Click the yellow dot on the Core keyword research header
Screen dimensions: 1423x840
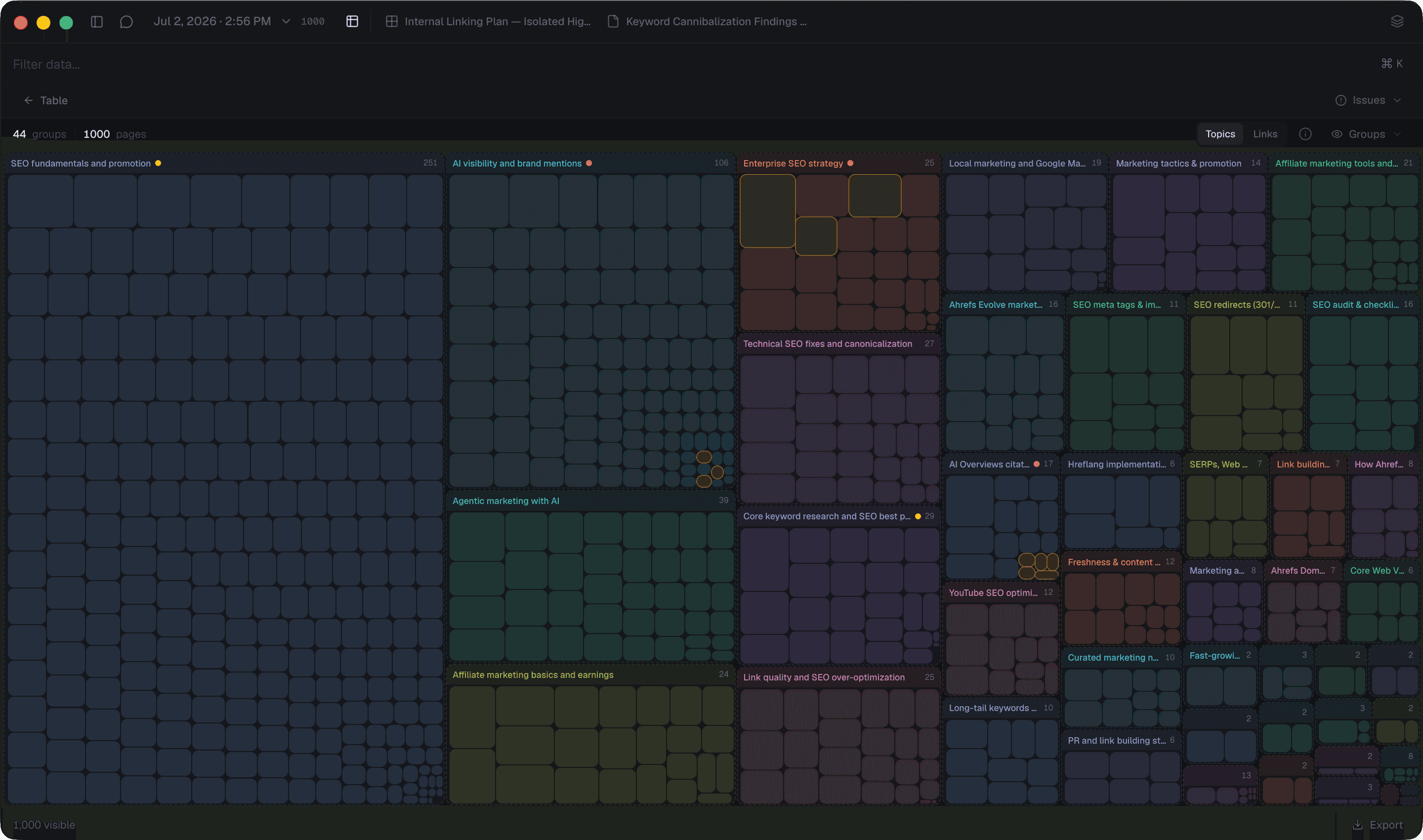(918, 516)
